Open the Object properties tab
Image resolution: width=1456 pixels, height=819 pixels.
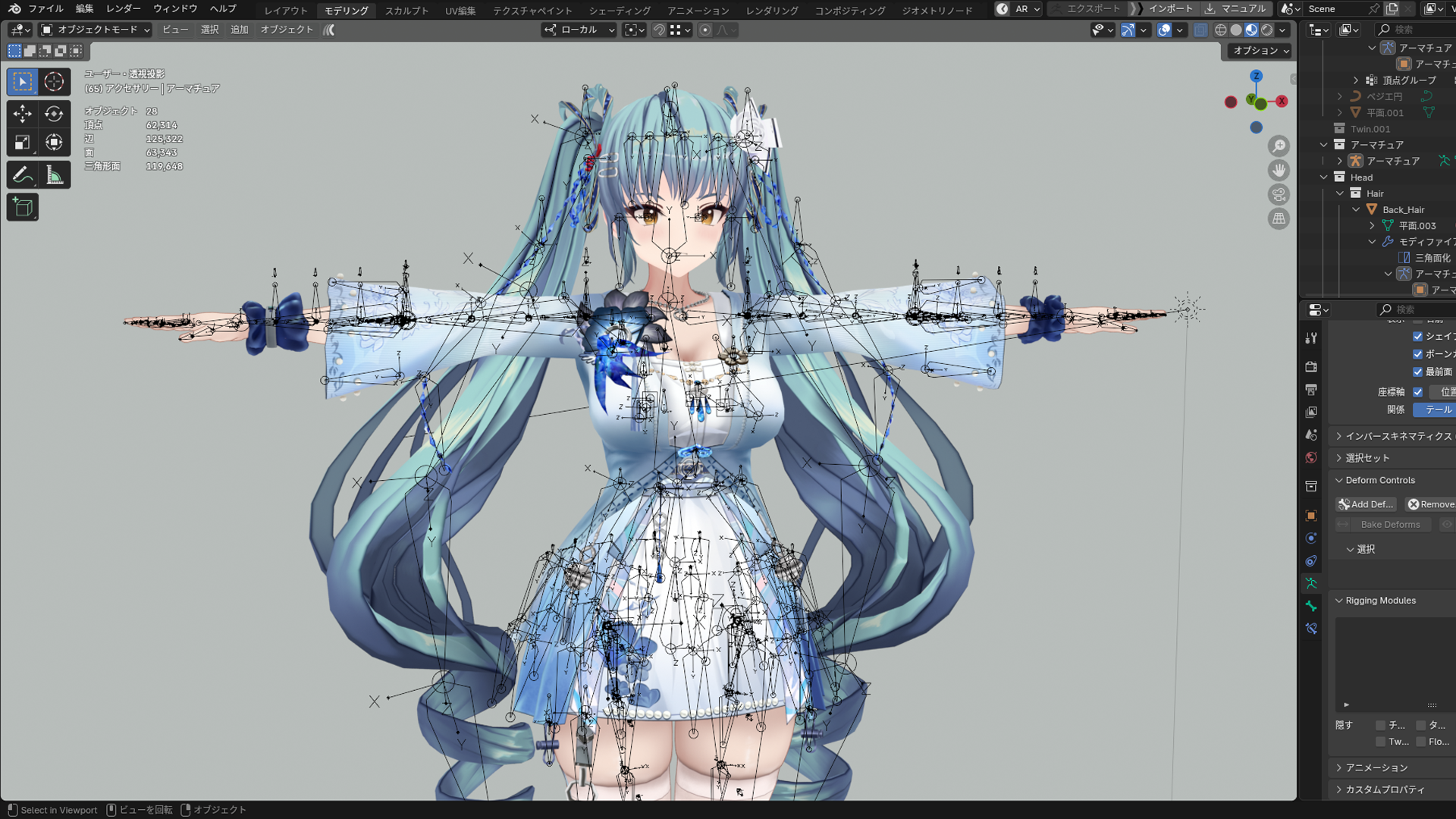1311,516
